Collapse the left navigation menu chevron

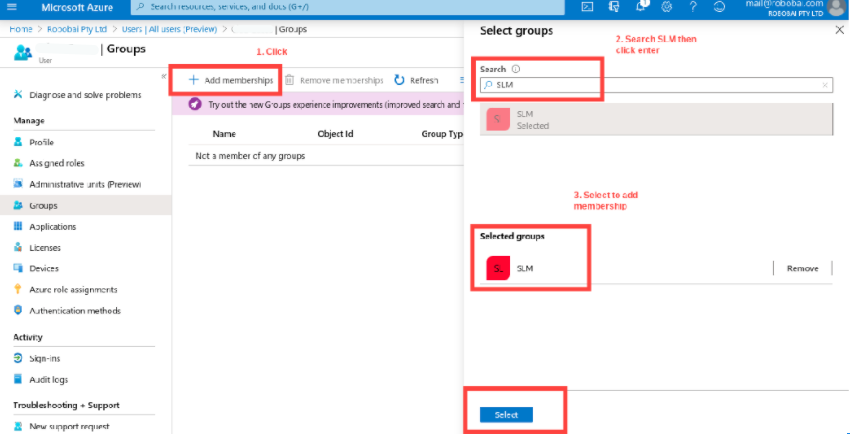point(164,76)
